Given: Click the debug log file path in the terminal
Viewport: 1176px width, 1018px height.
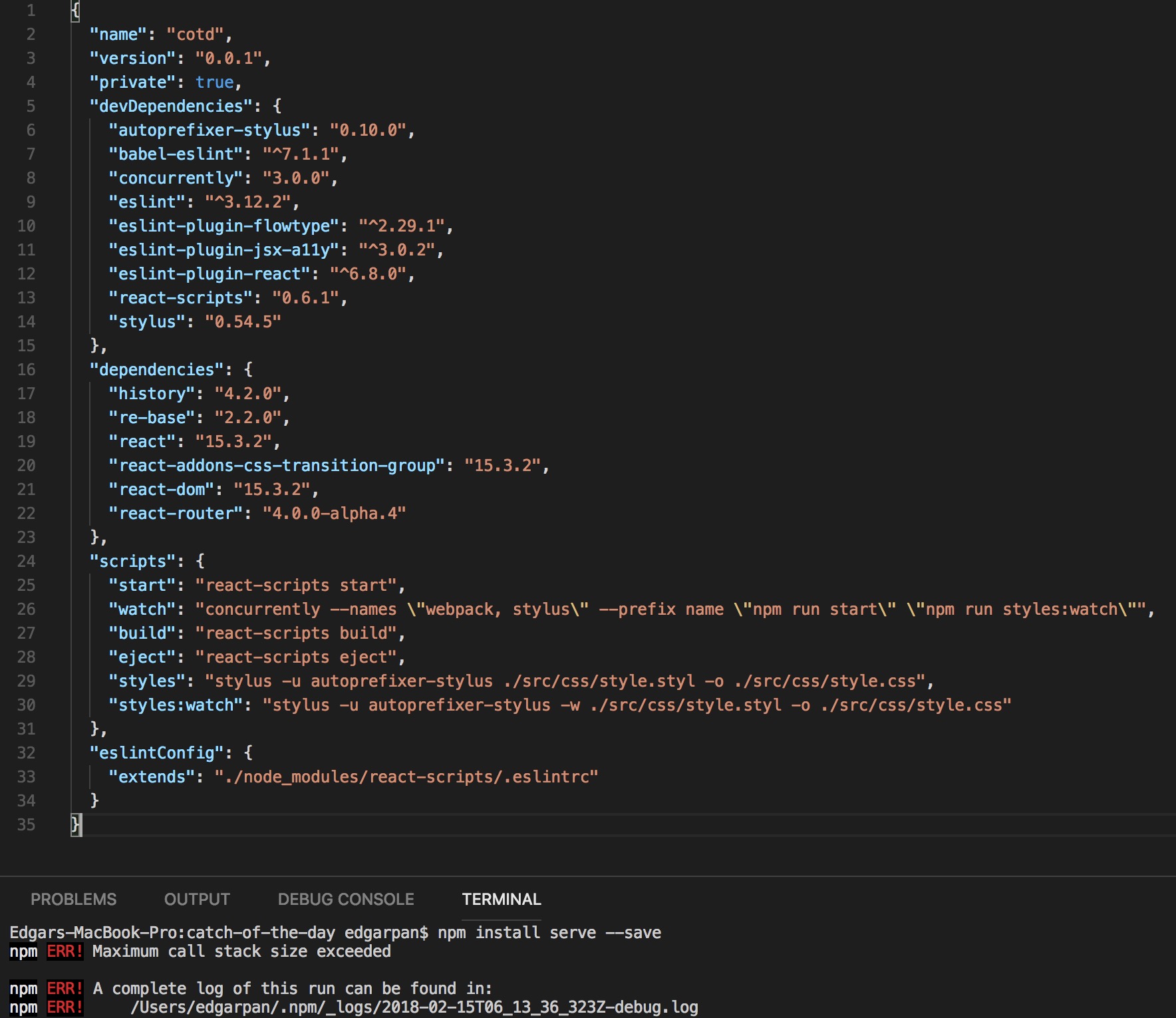Looking at the screenshot, I should [414, 1007].
